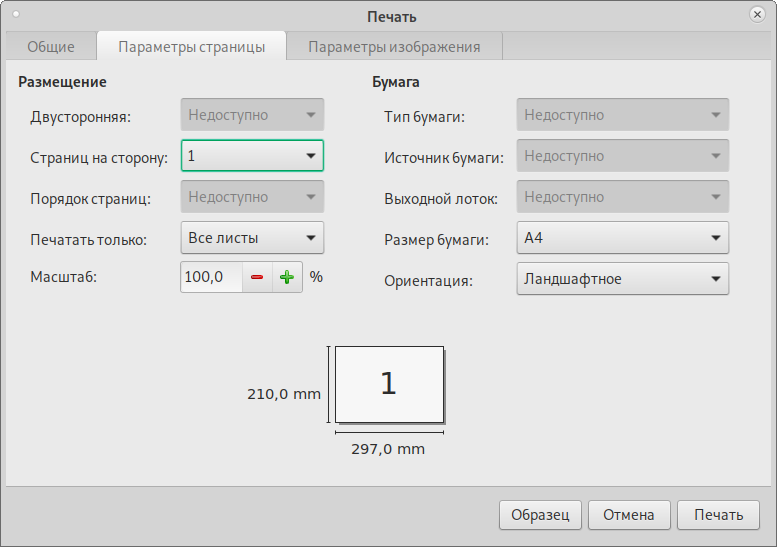Click the disabled Тип бумаги dropdown
The image size is (777, 547).
tap(622, 115)
